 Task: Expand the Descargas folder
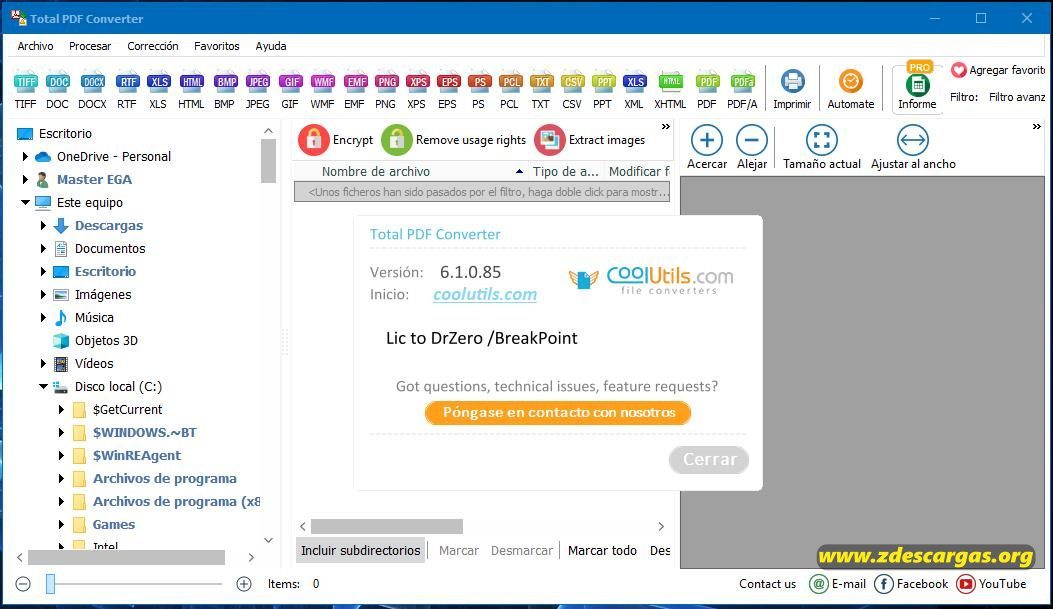44,226
